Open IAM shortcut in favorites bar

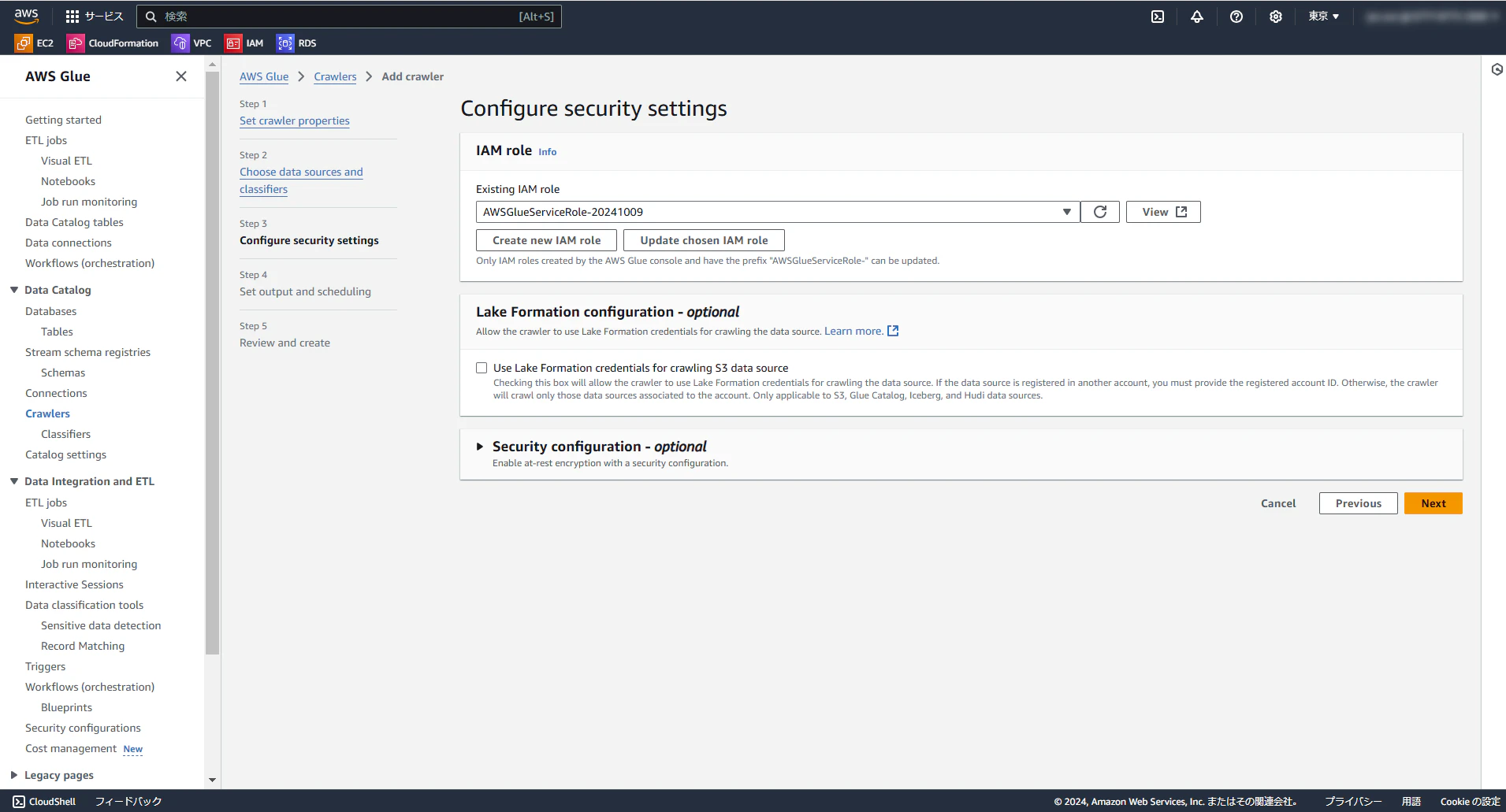244,43
